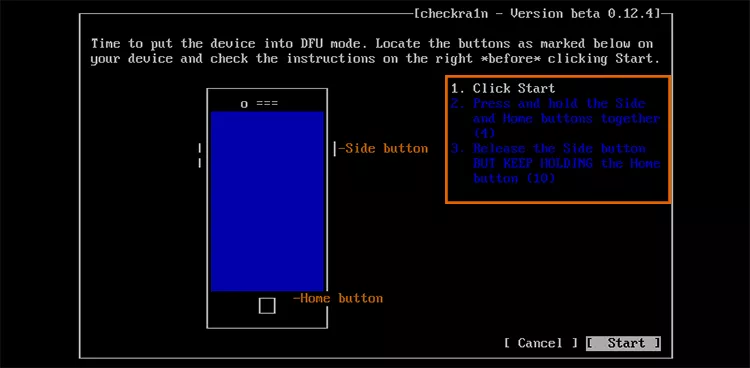This screenshot has height=368, width=750.
Task: Click the bottom bezel of phone diagram
Action: pyautogui.click(x=267, y=310)
